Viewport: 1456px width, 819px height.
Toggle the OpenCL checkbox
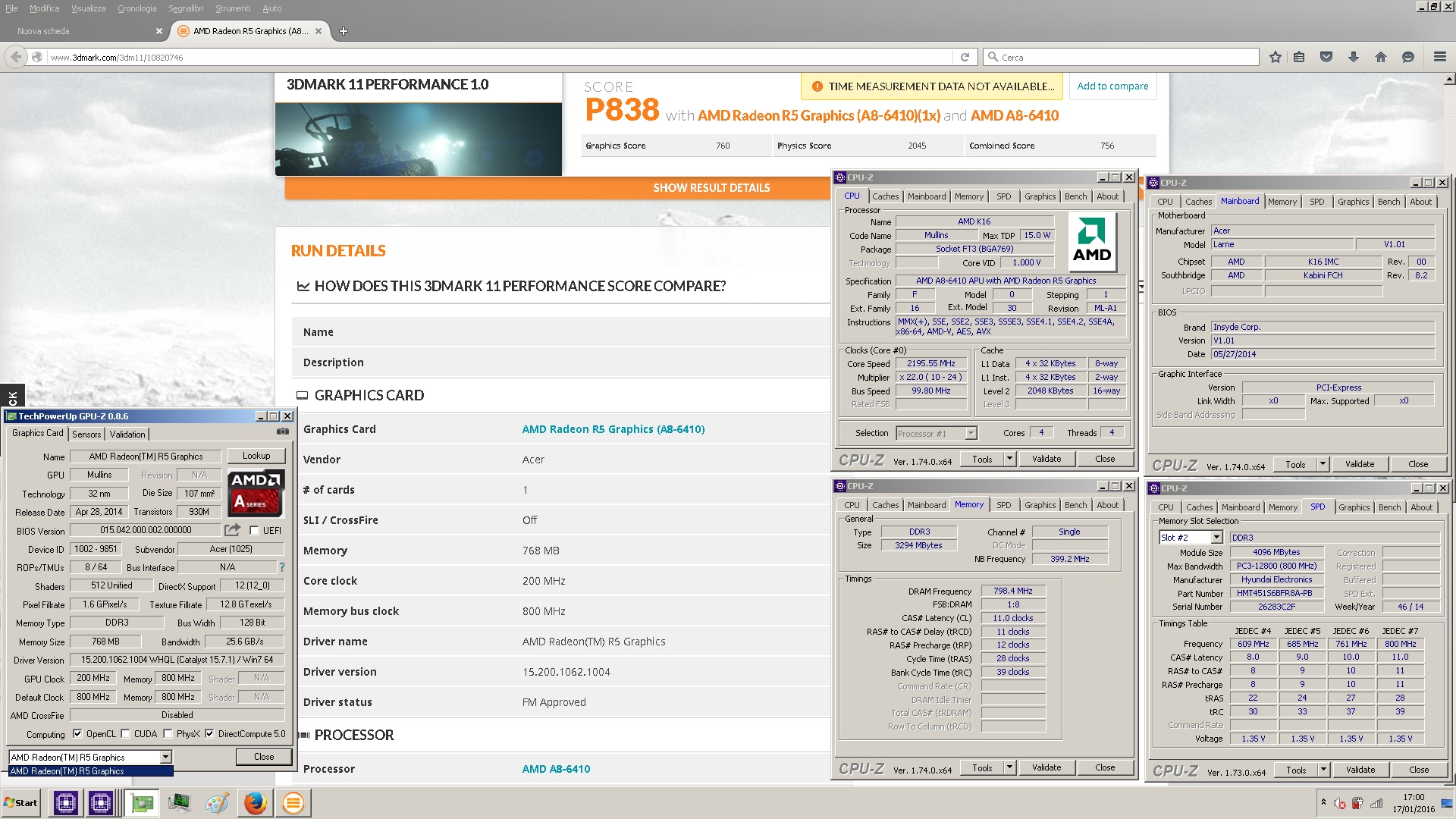[77, 733]
